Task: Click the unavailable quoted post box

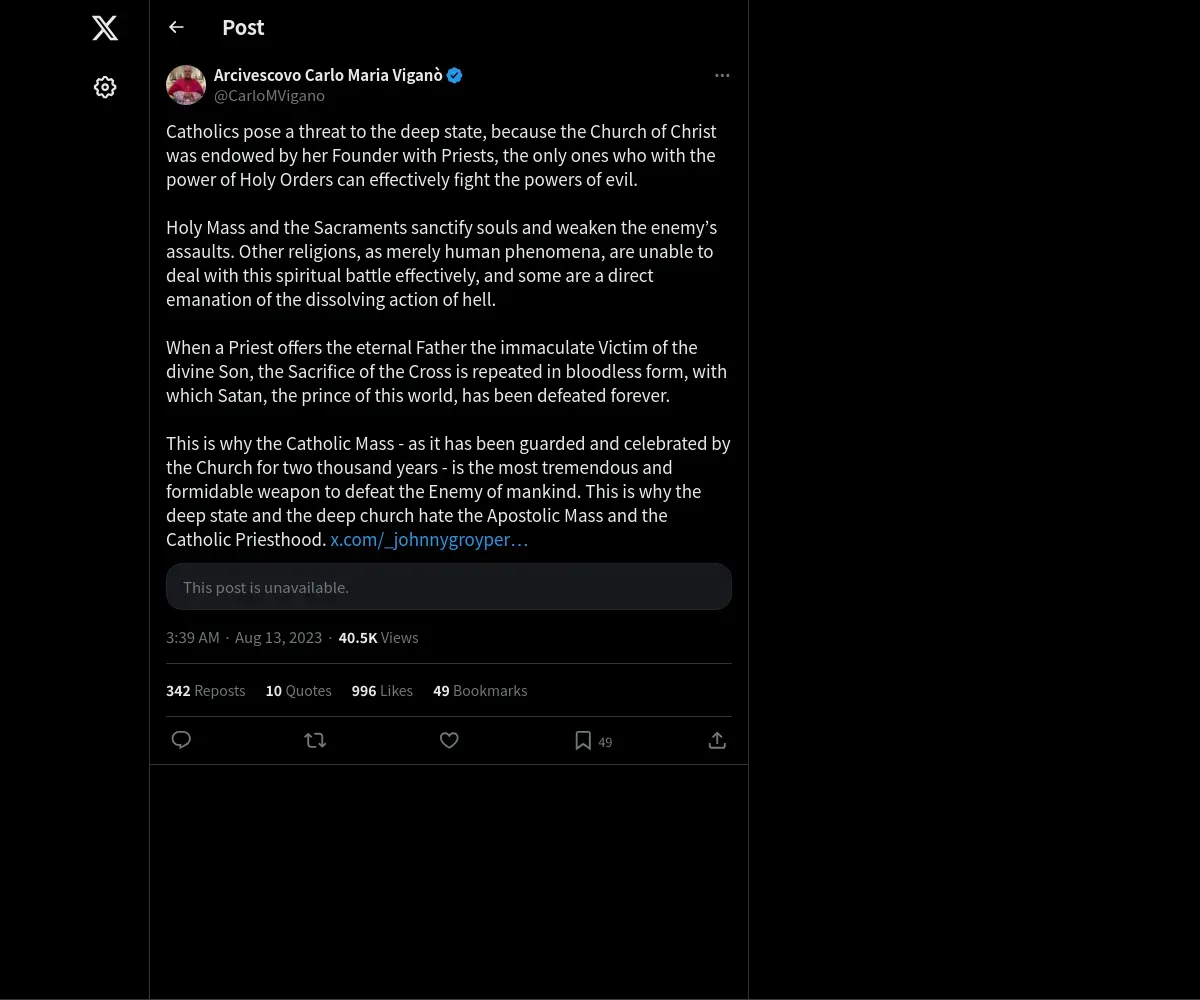Action: point(449,587)
